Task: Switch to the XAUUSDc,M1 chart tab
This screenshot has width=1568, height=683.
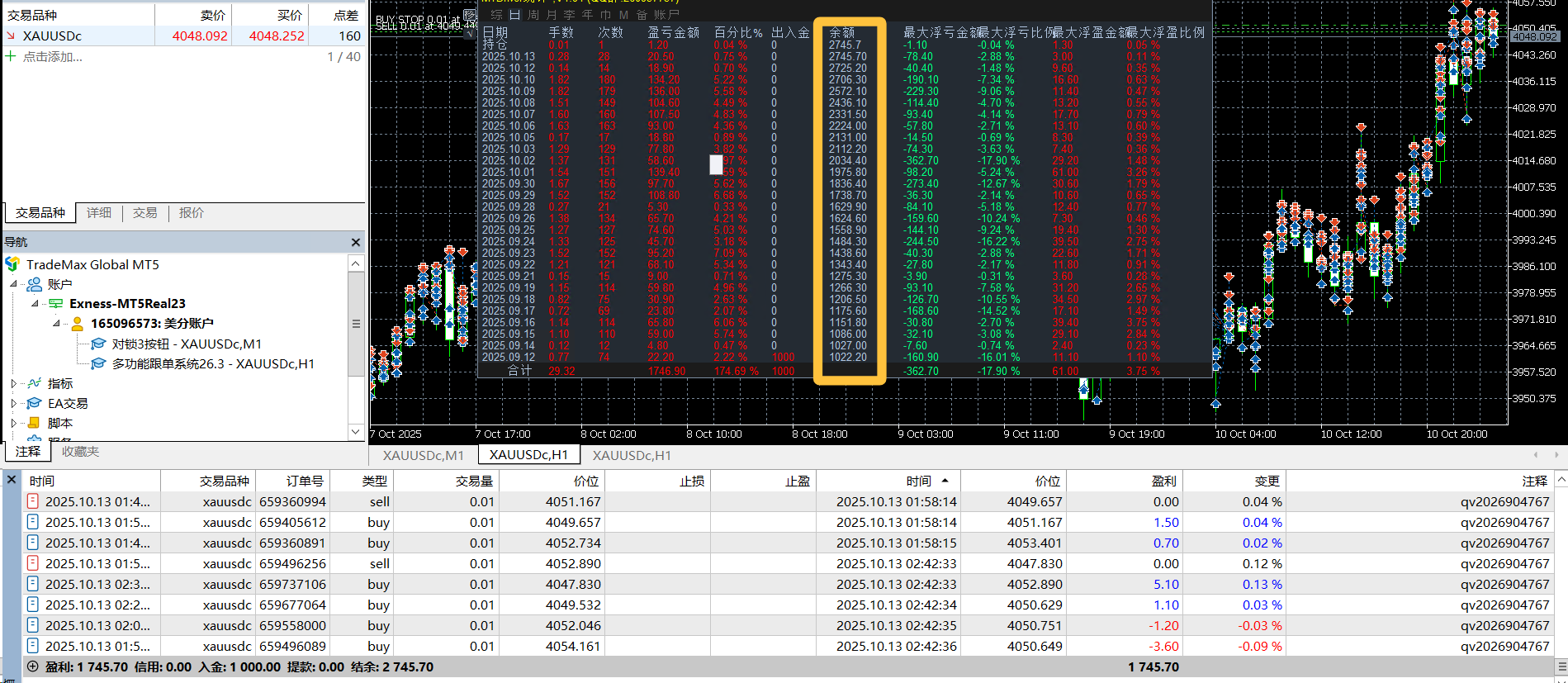Action: coord(424,455)
